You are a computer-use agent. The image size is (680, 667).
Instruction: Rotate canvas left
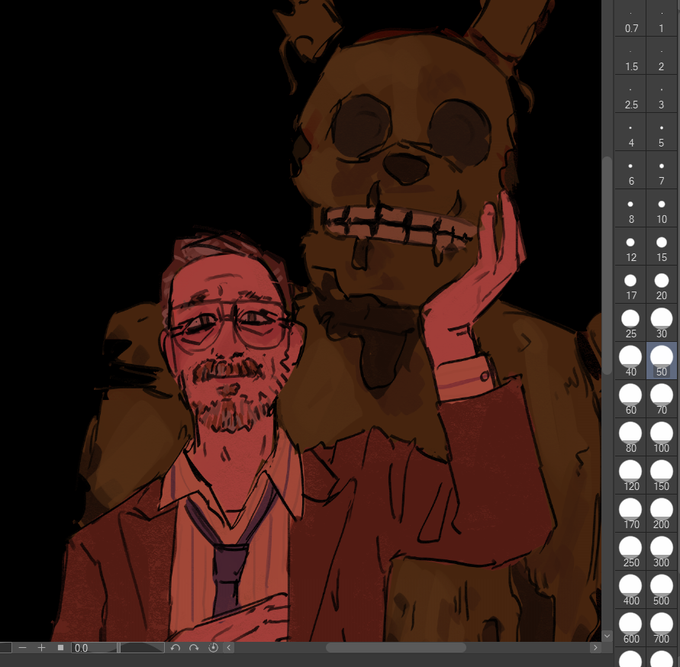[175, 648]
